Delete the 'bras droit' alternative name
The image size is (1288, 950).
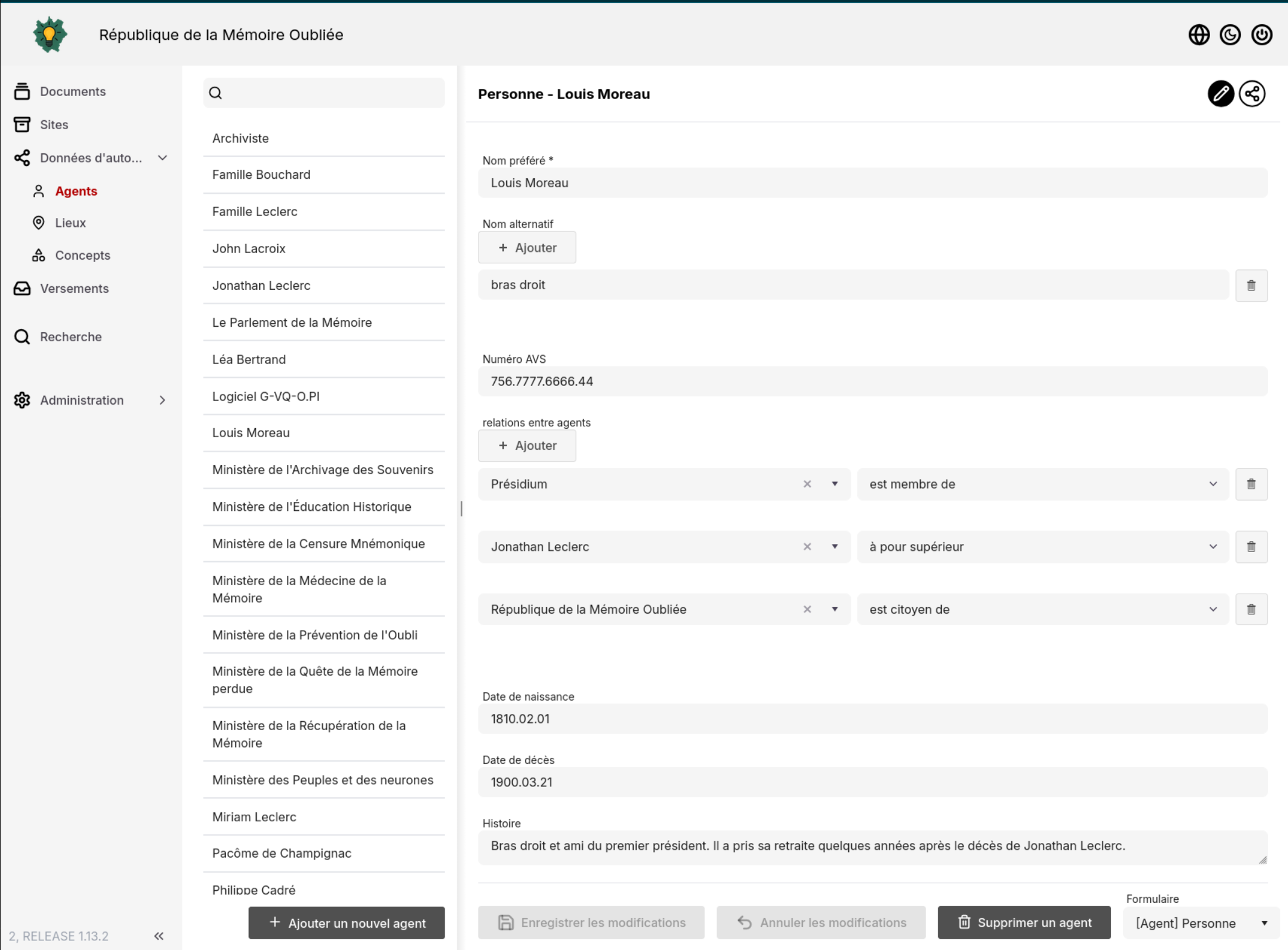[x=1251, y=285]
